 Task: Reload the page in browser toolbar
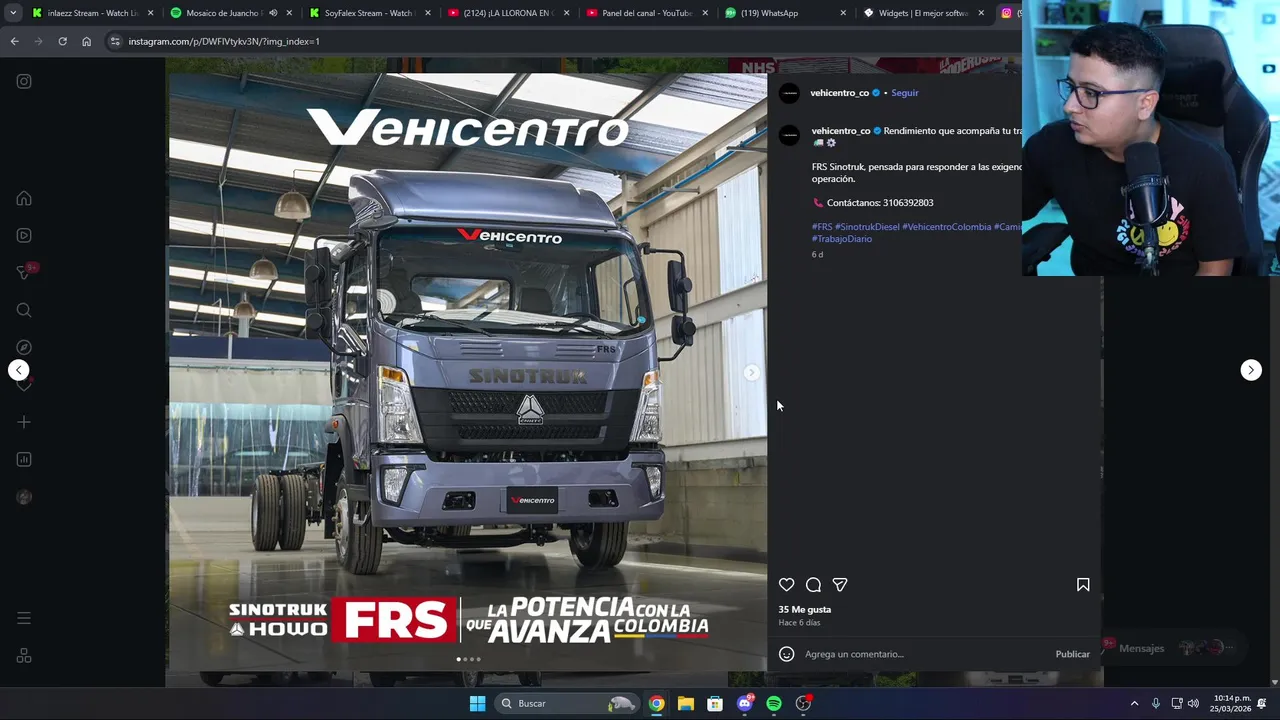62,41
